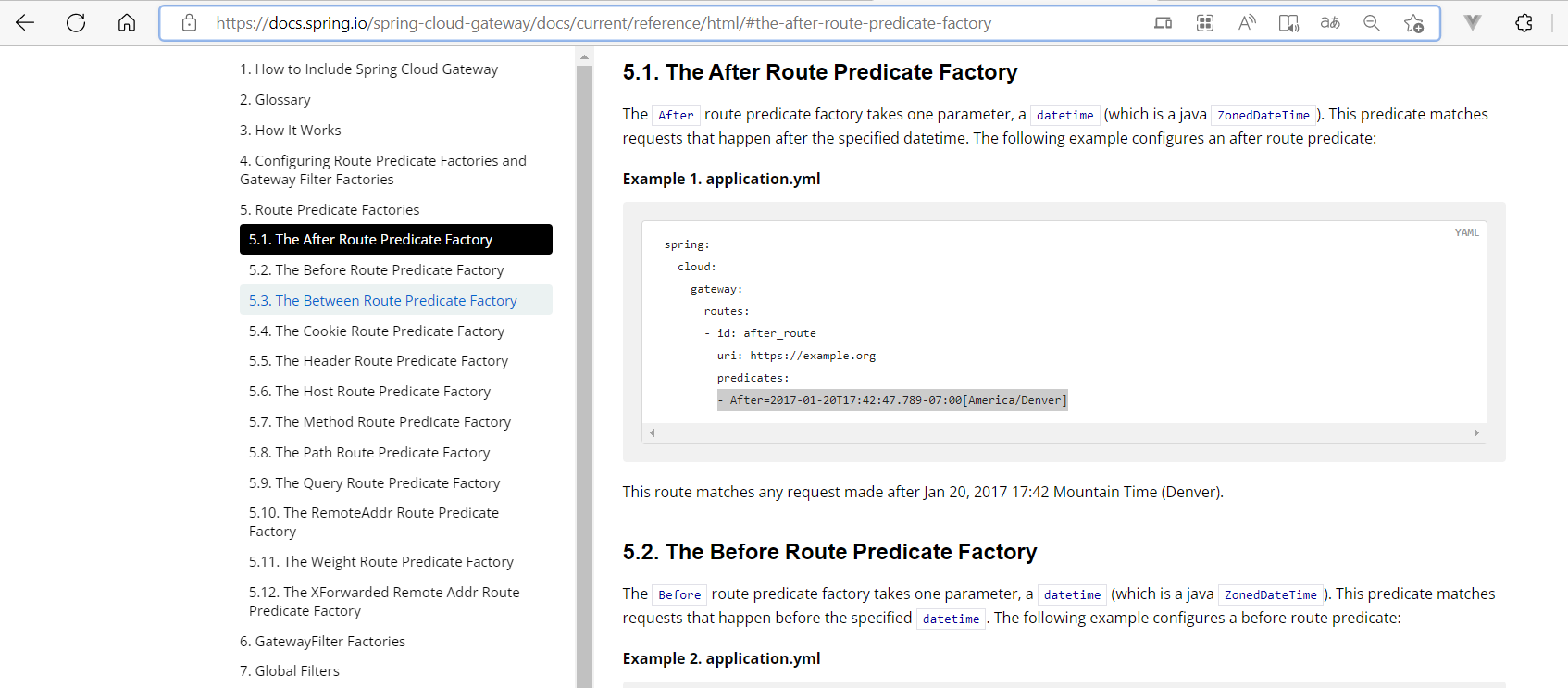Add this page to favorites
Image resolution: width=1568 pixels, height=688 pixels.
click(x=1413, y=23)
